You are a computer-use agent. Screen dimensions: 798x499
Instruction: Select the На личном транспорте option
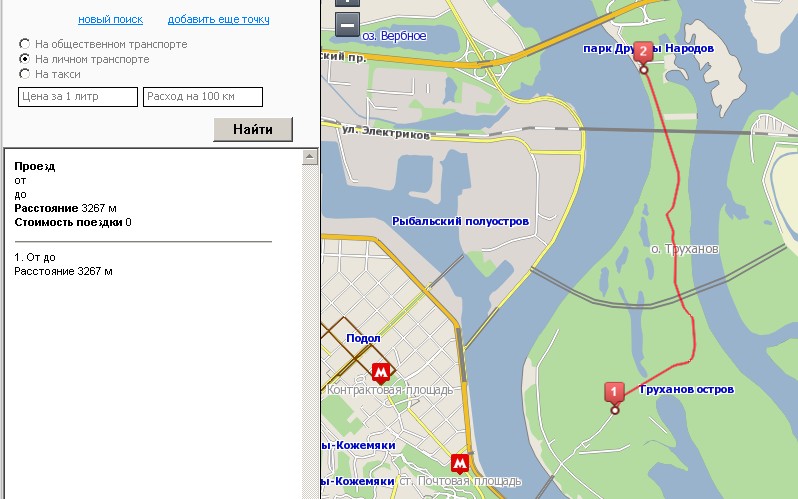pos(25,59)
